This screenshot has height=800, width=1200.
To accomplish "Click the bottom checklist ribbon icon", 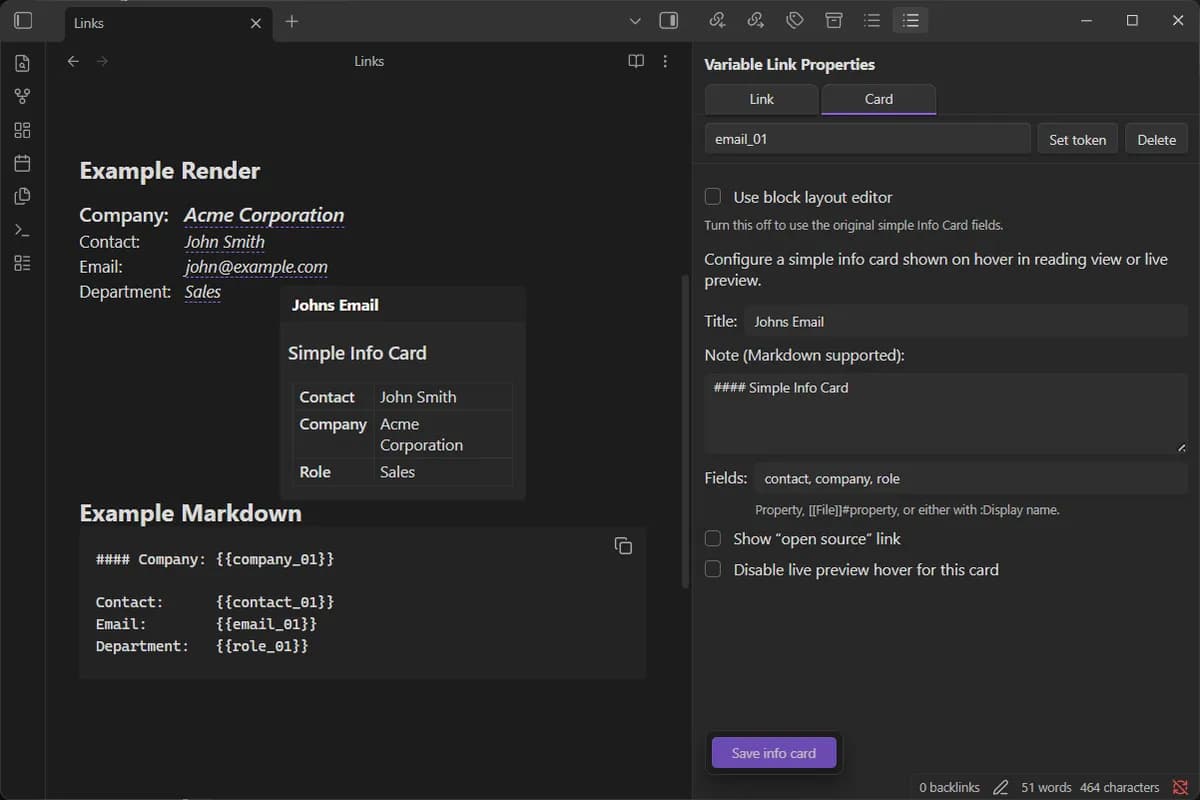I will click(22, 263).
